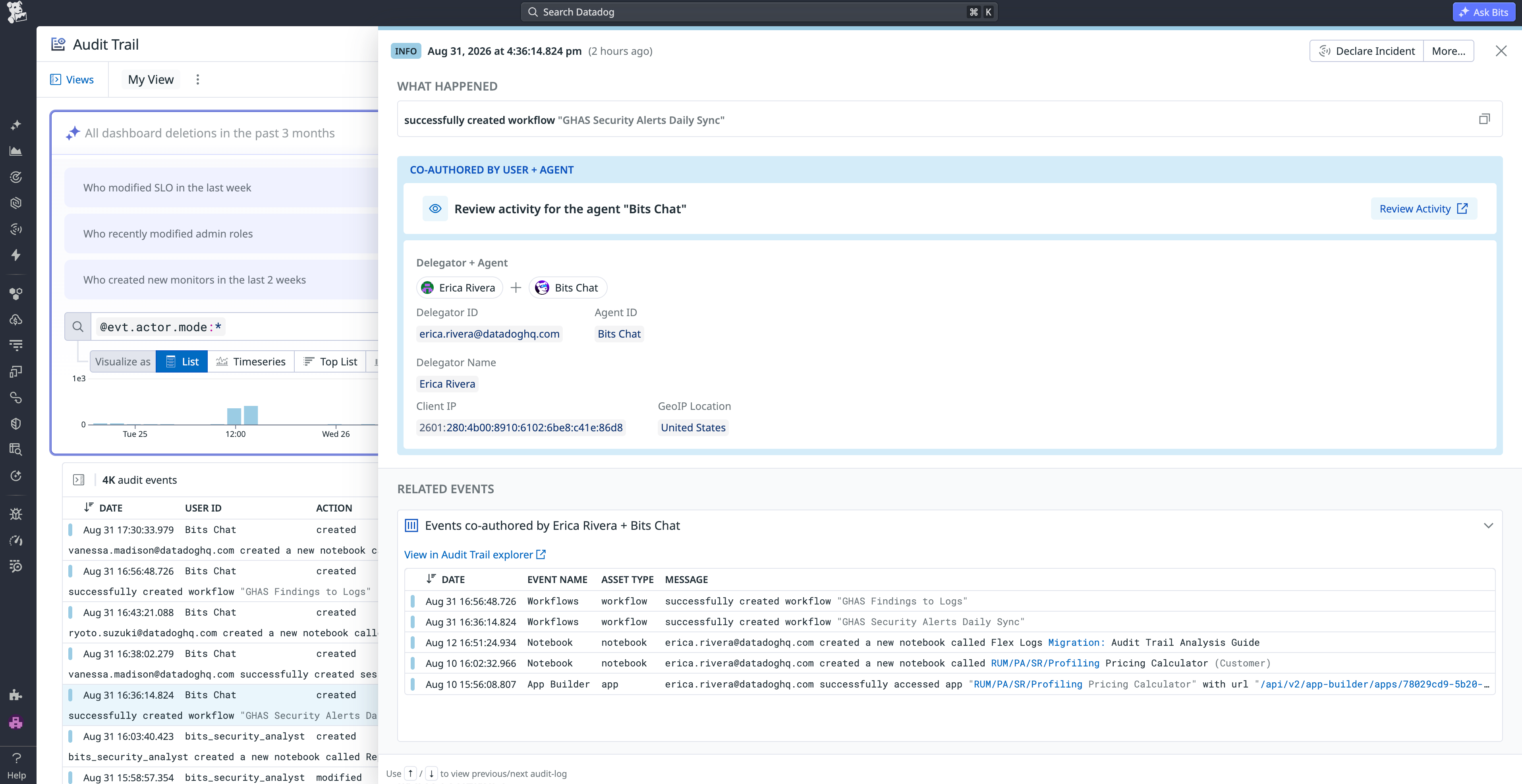This screenshot has height=784, width=1522.
Task: Open the lightning bolt sidebar icon
Action: click(x=16, y=255)
